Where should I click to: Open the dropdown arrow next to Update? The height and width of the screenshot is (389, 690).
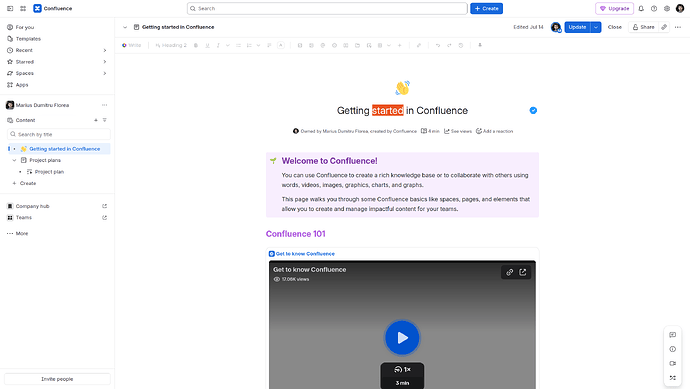[x=595, y=27]
